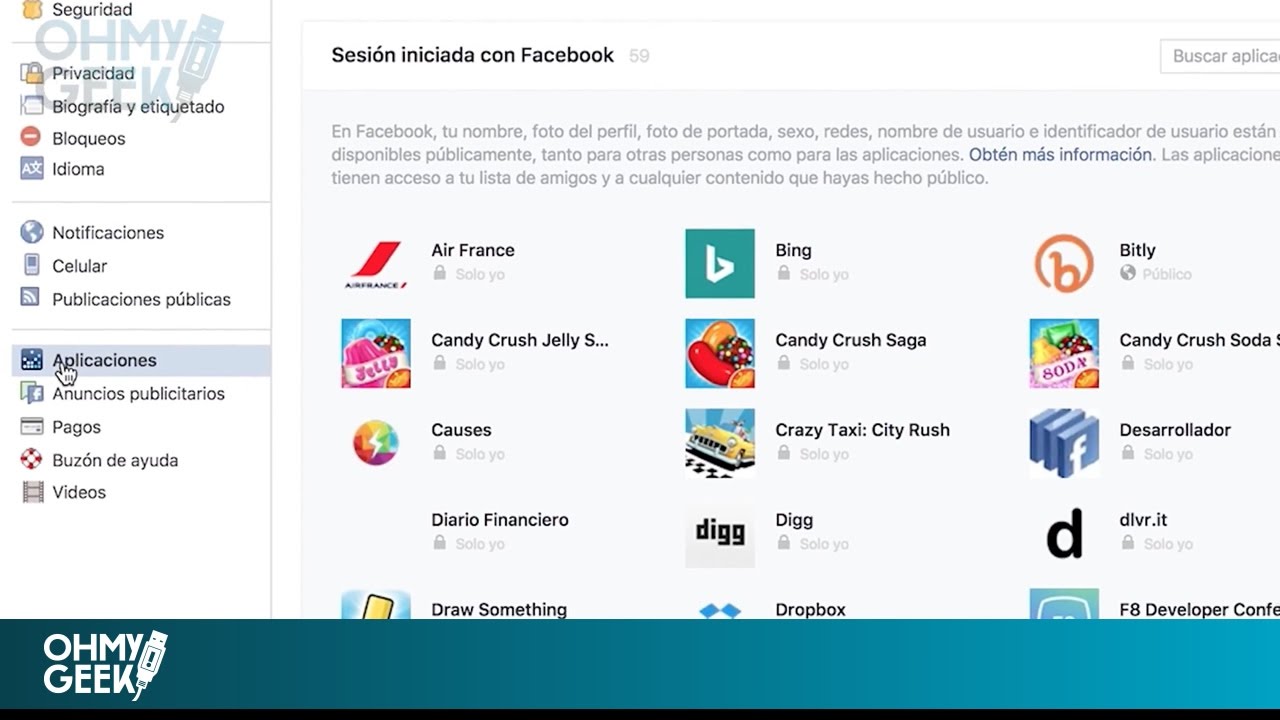This screenshot has width=1280, height=720.
Task: Open Publicaciones públicas settings
Action: tap(141, 299)
